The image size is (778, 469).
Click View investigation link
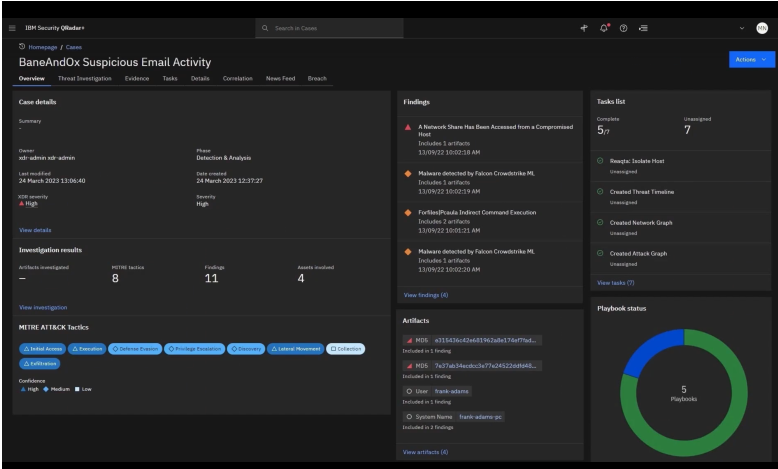tap(43, 307)
